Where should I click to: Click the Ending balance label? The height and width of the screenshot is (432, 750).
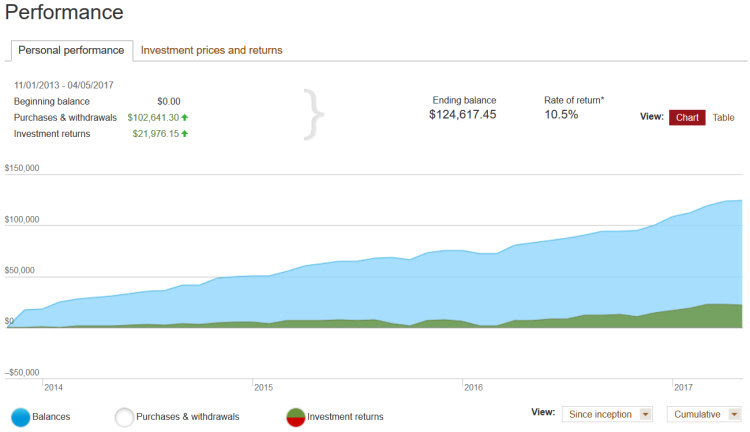464,100
